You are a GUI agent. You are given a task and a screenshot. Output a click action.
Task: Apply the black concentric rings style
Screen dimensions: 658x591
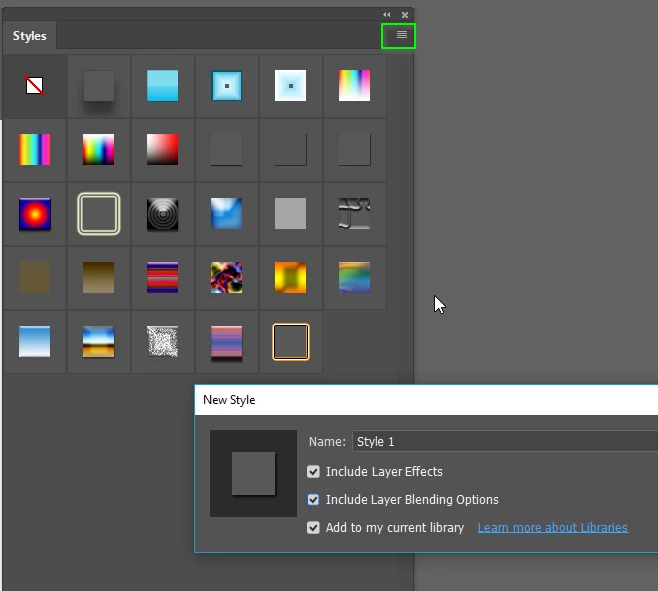(162, 214)
